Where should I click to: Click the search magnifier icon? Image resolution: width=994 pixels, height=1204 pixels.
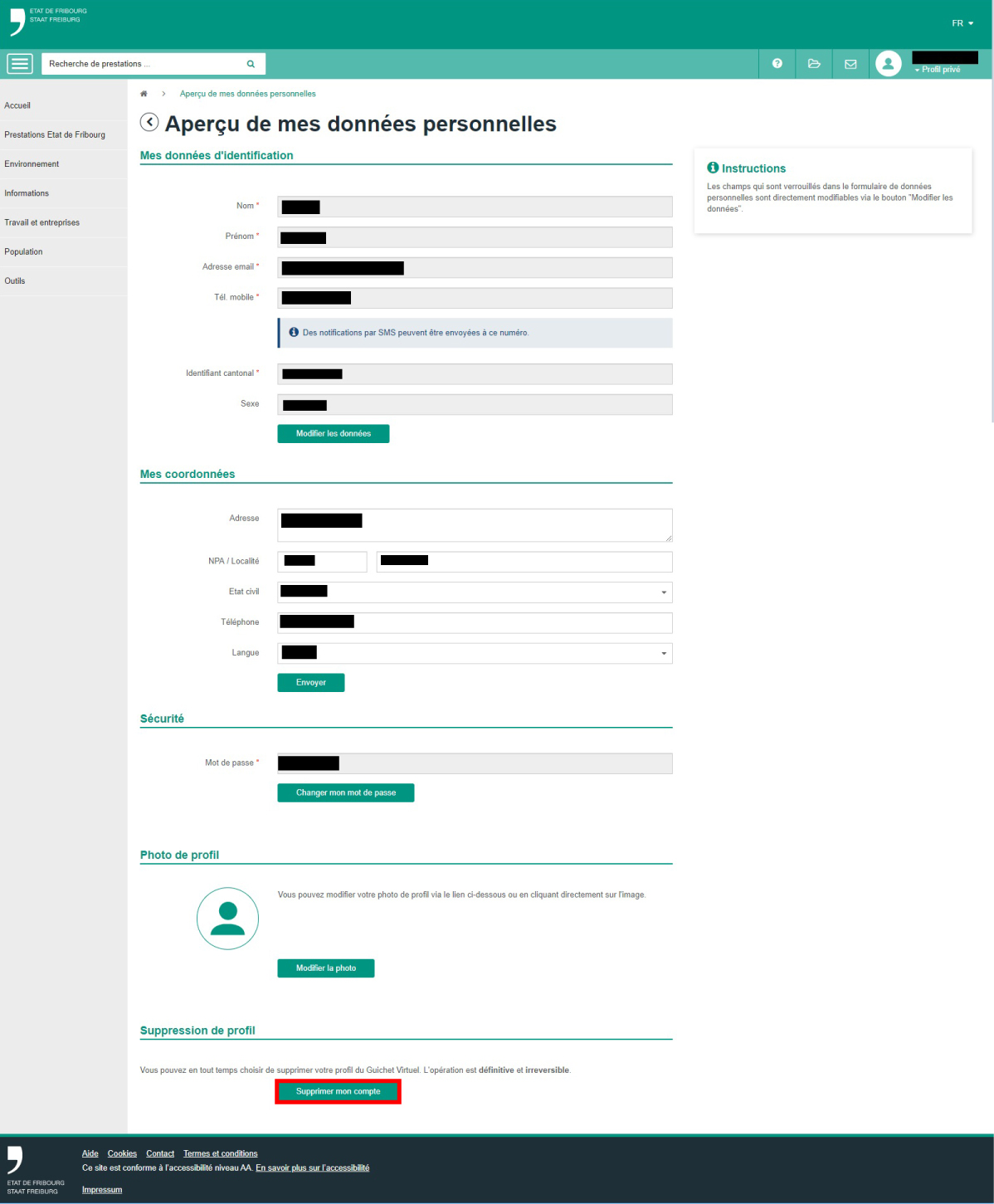[251, 64]
